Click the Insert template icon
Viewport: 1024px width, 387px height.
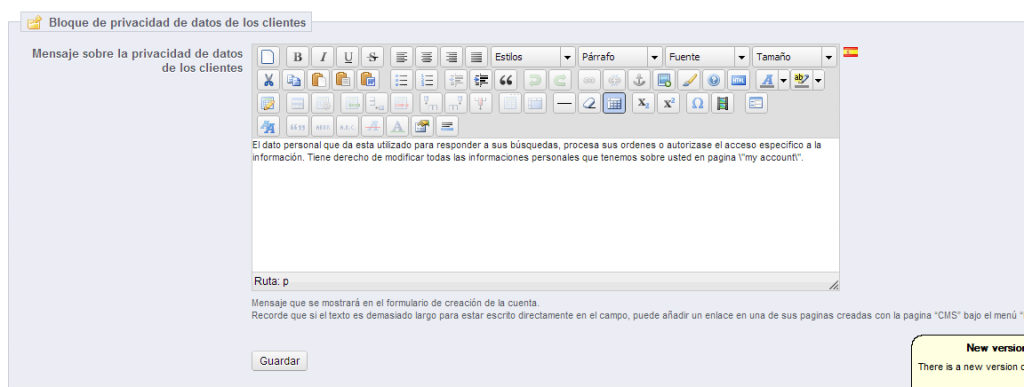(x=757, y=103)
